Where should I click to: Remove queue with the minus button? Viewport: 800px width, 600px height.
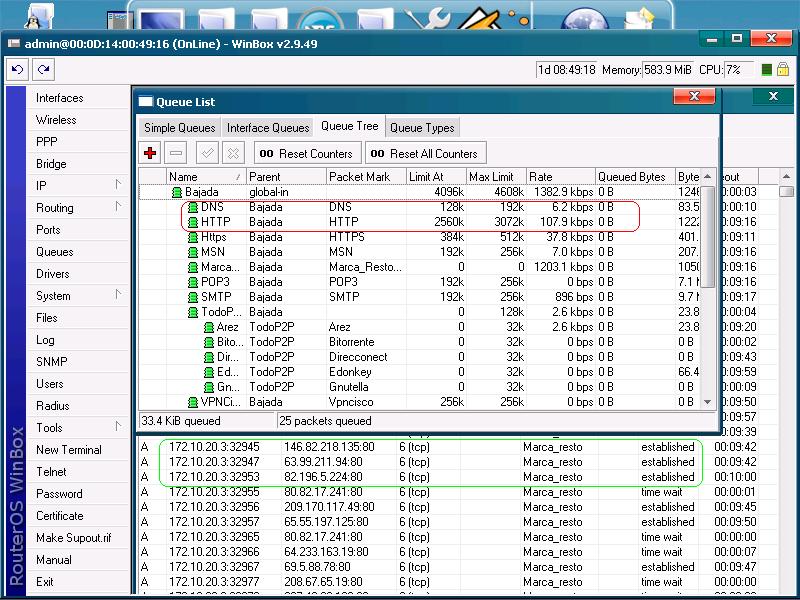click(176, 153)
